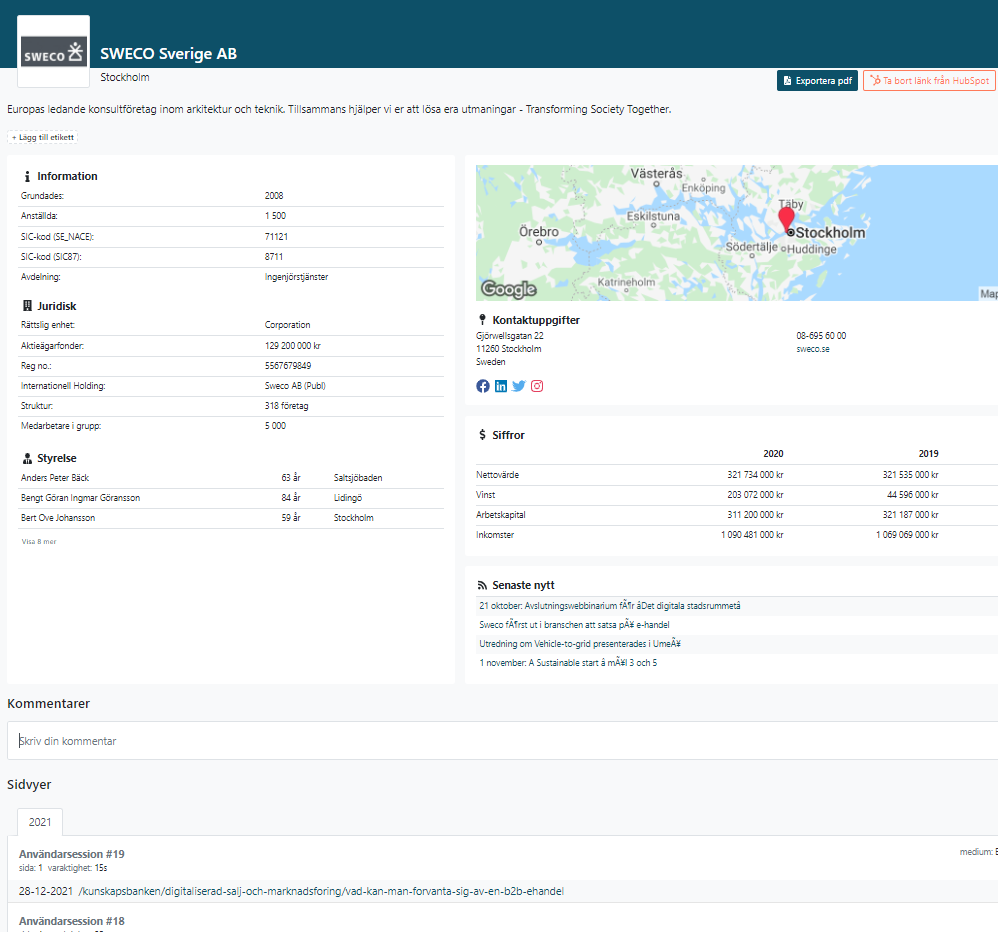Click the Ingenjörstjänster department value

point(297,277)
